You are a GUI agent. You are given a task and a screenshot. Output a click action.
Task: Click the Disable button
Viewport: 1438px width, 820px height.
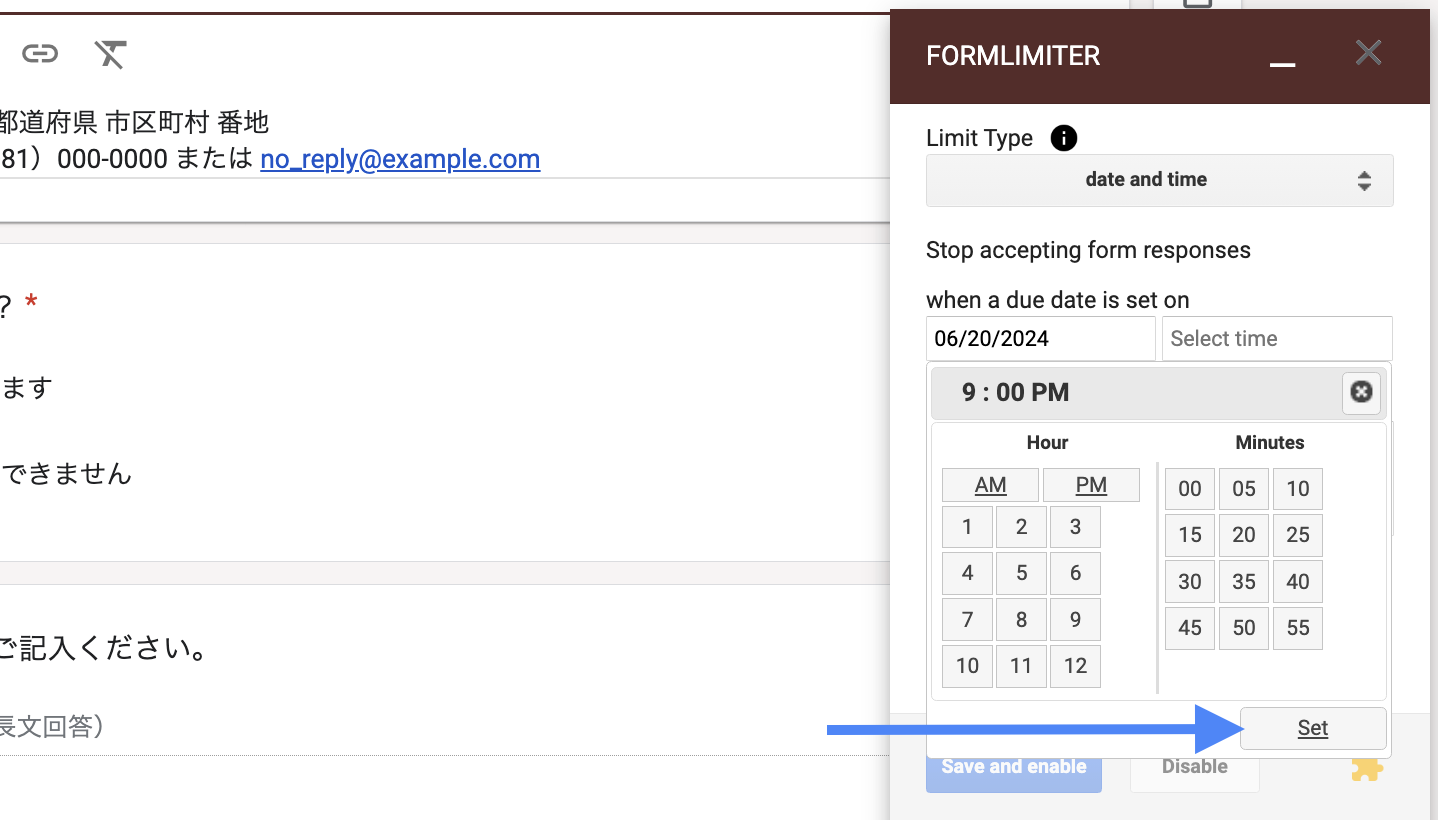1194,767
